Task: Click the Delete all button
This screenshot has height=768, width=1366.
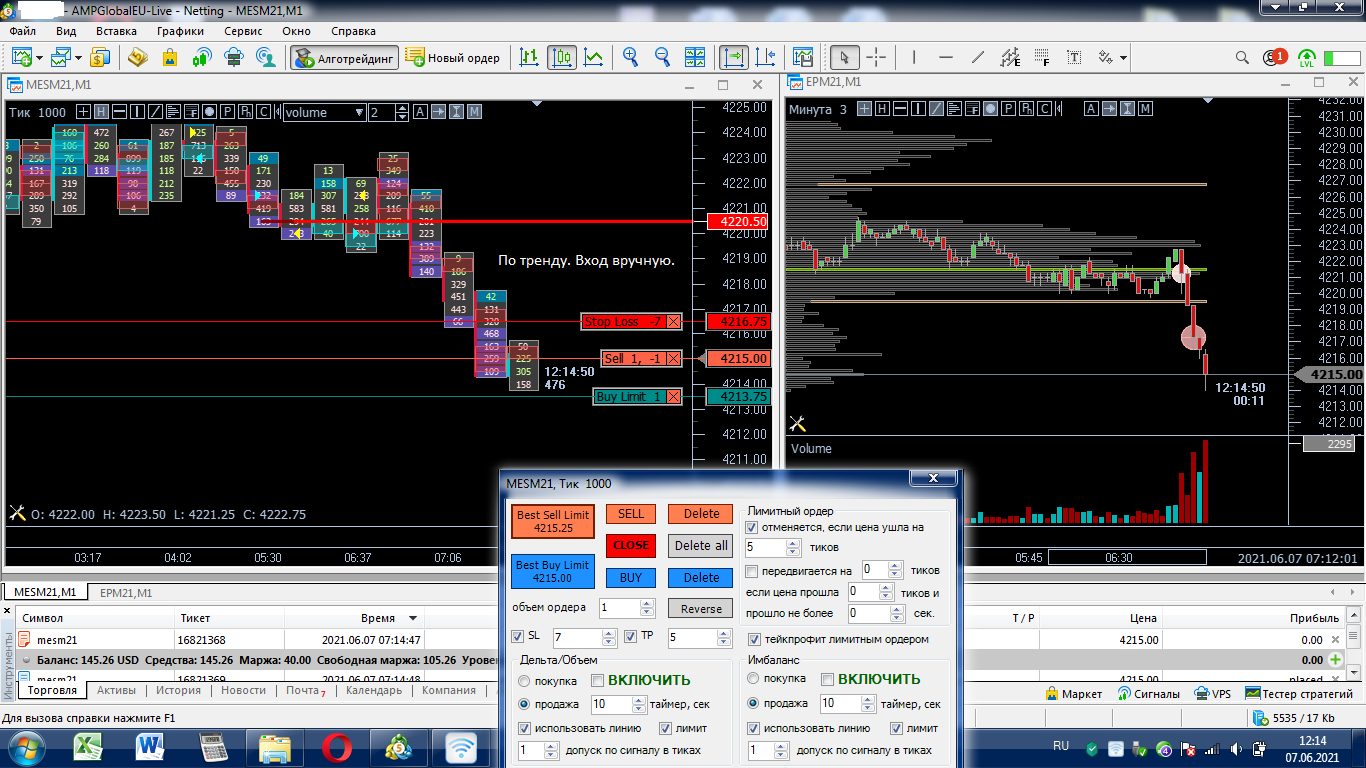Action: click(701, 546)
